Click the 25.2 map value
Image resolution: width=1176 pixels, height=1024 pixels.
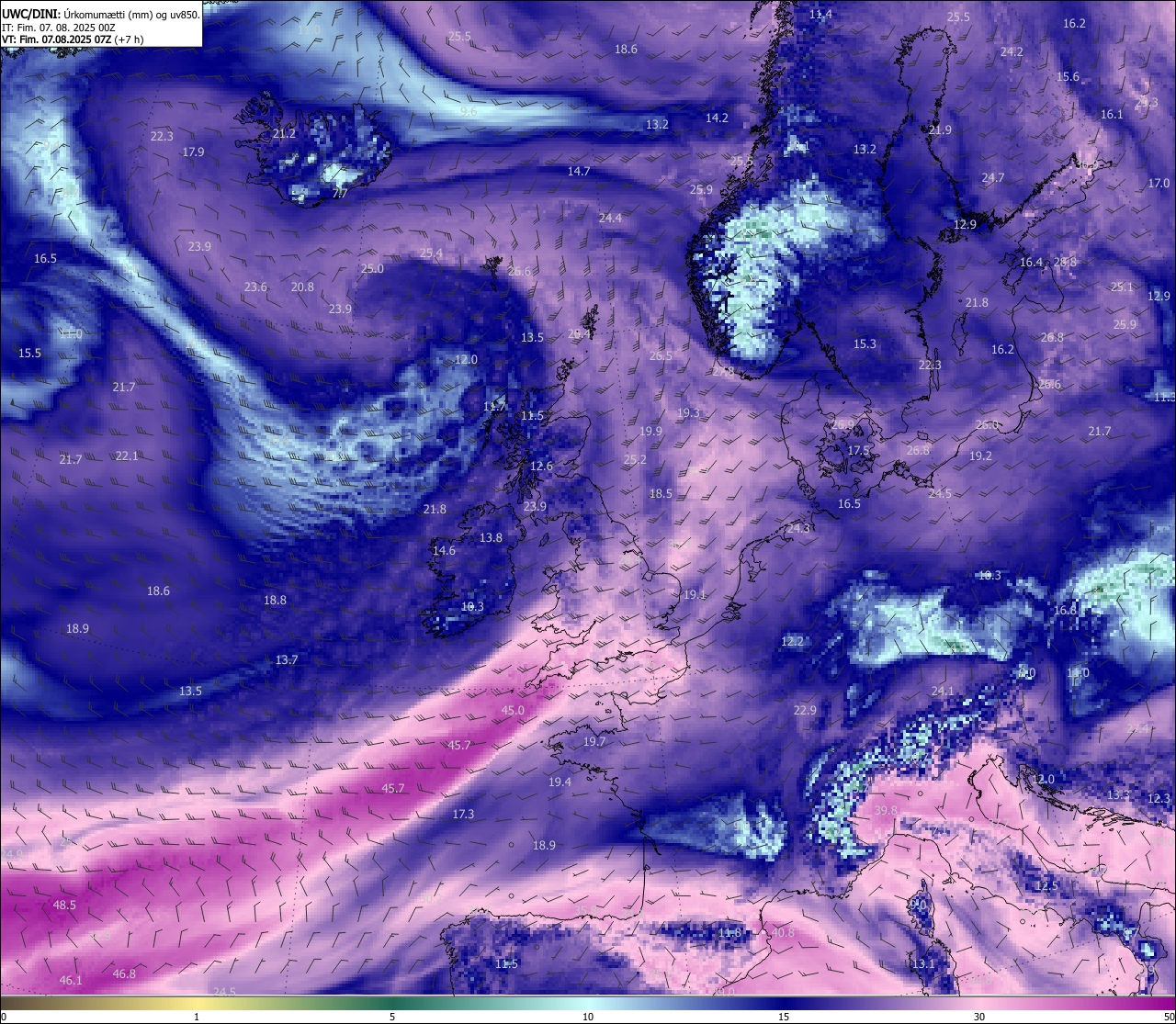(x=635, y=460)
